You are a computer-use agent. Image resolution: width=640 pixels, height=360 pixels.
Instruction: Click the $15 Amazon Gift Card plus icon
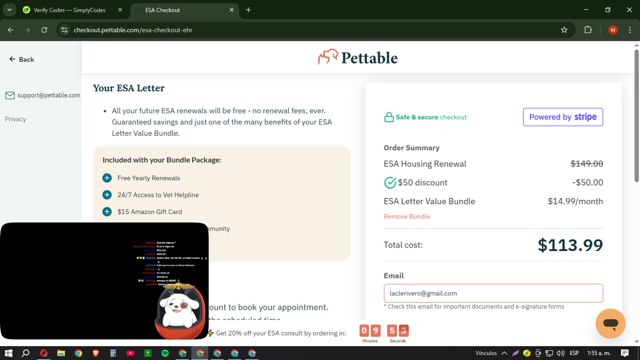click(x=107, y=211)
